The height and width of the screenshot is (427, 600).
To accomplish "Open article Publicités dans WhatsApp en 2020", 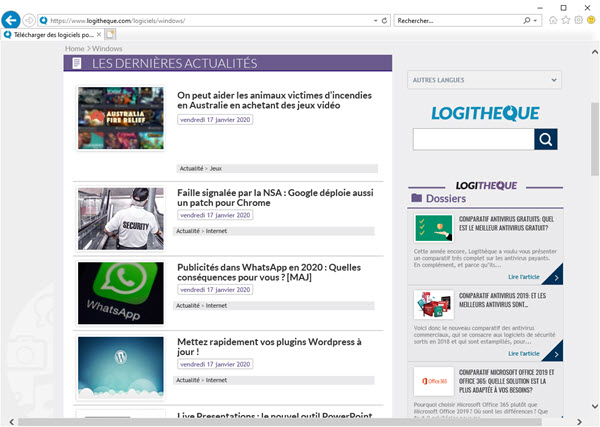I will coord(269,272).
